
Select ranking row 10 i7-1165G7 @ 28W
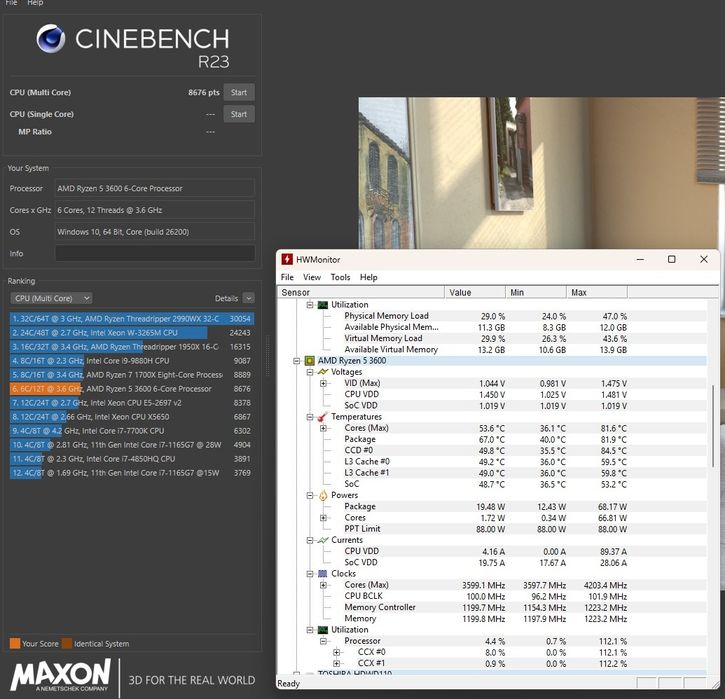coord(132,445)
